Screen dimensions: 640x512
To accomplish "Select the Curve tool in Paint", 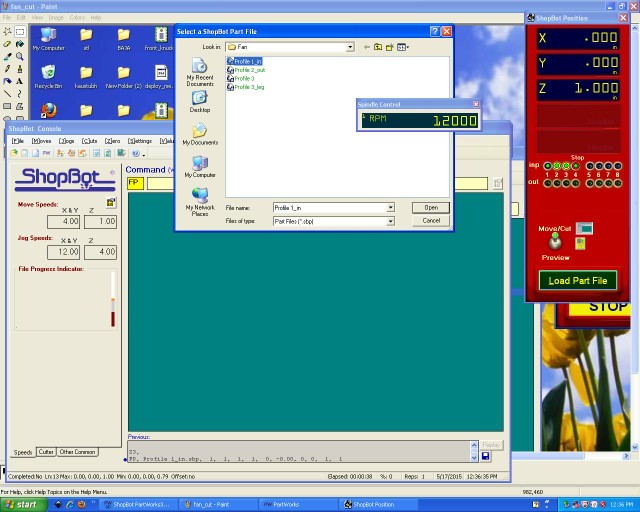I will (x=20, y=94).
